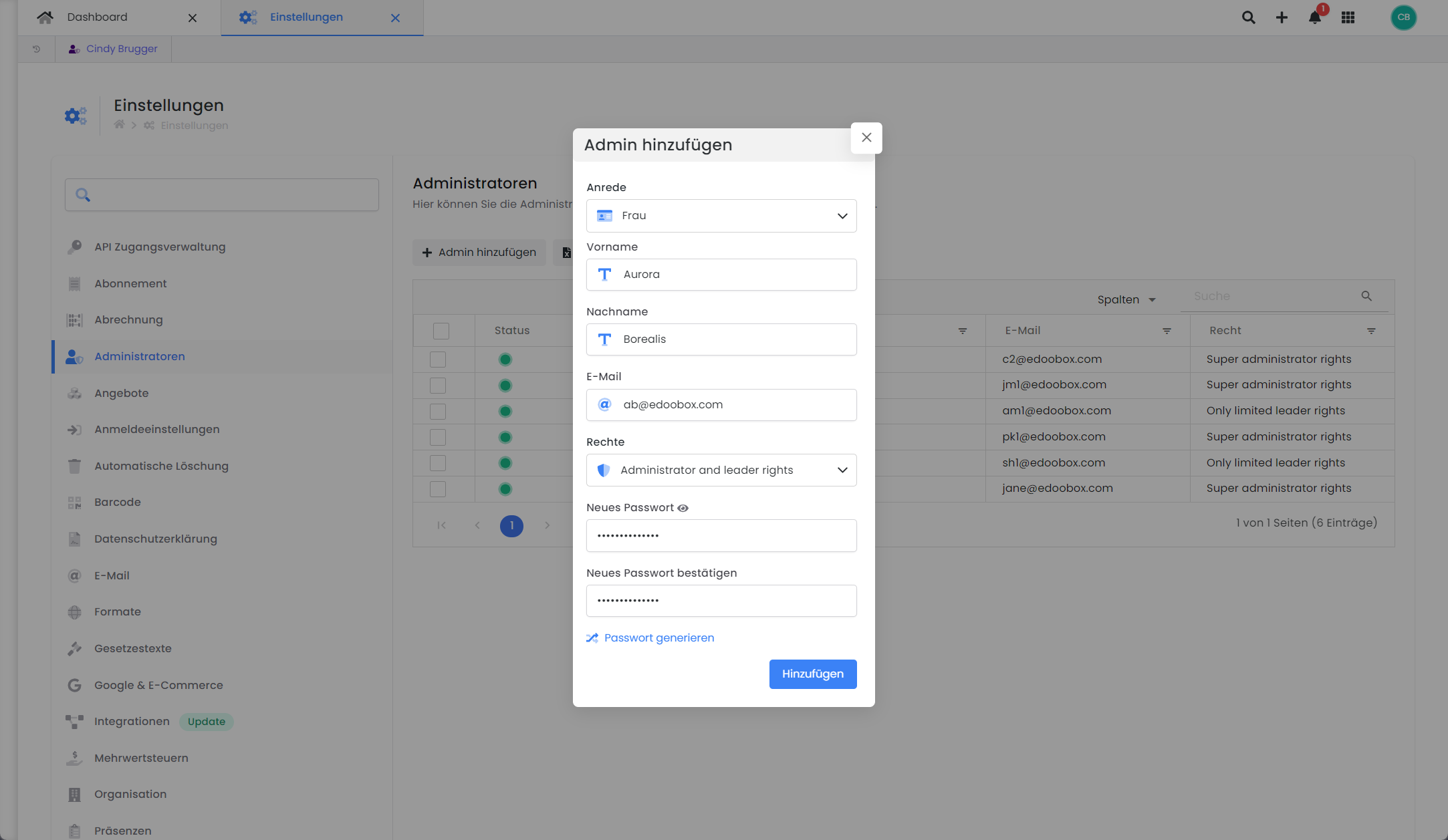Image resolution: width=1448 pixels, height=840 pixels.
Task: Click the export file icon beside Admin hinzufügen
Action: click(567, 252)
